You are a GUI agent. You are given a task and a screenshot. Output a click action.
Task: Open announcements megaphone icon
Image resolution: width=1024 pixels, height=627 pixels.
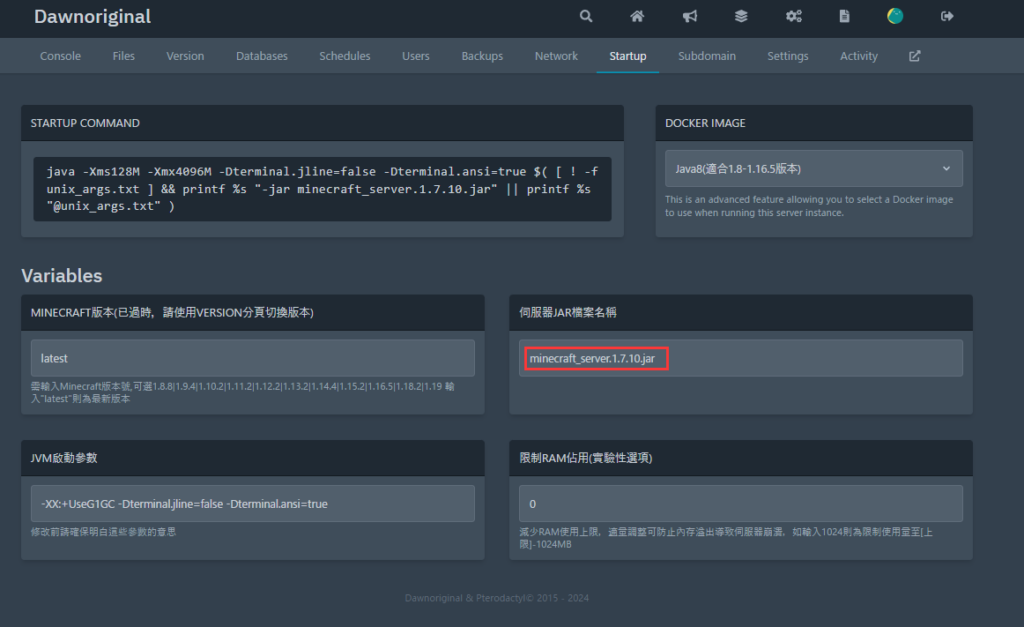coord(690,16)
